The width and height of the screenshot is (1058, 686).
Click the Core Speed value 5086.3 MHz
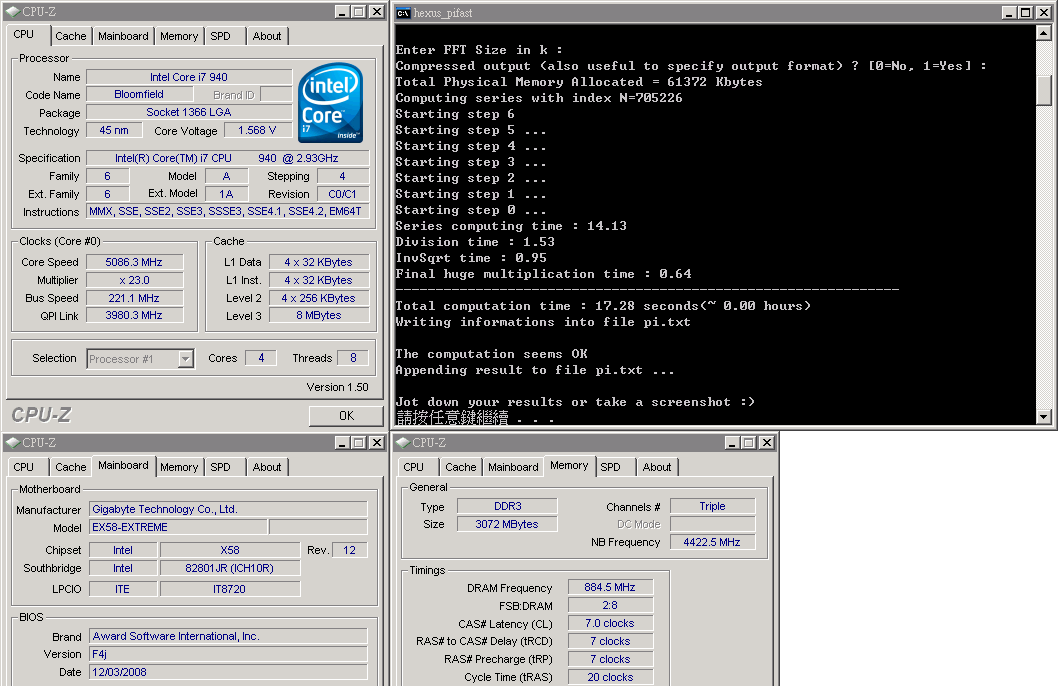(x=134, y=262)
